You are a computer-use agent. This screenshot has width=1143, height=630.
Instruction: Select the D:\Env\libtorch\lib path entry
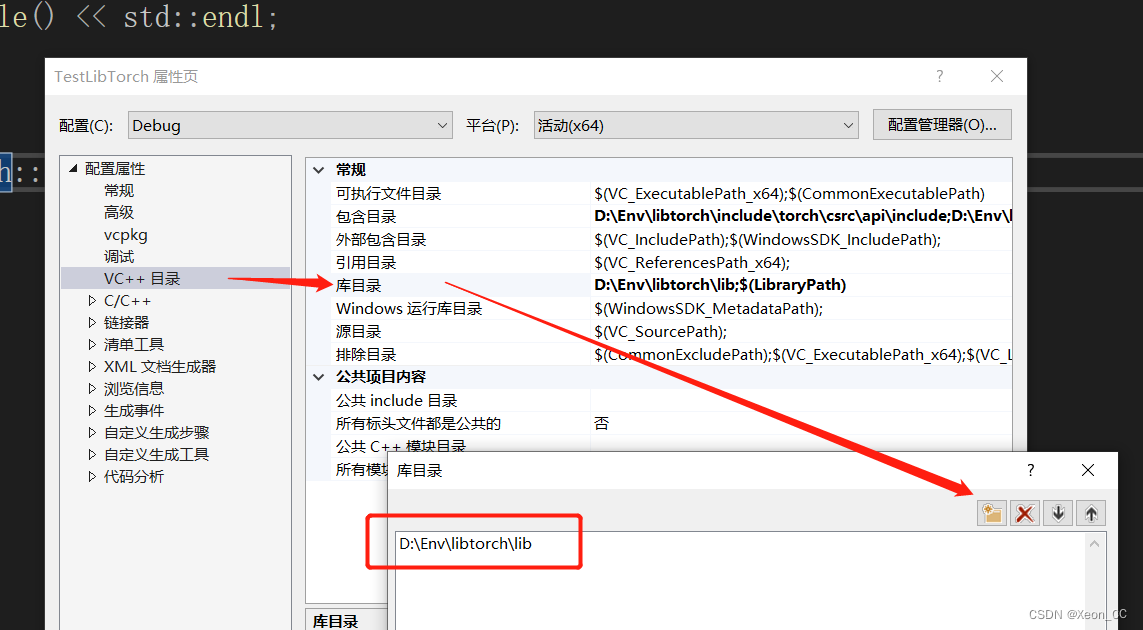click(466, 543)
